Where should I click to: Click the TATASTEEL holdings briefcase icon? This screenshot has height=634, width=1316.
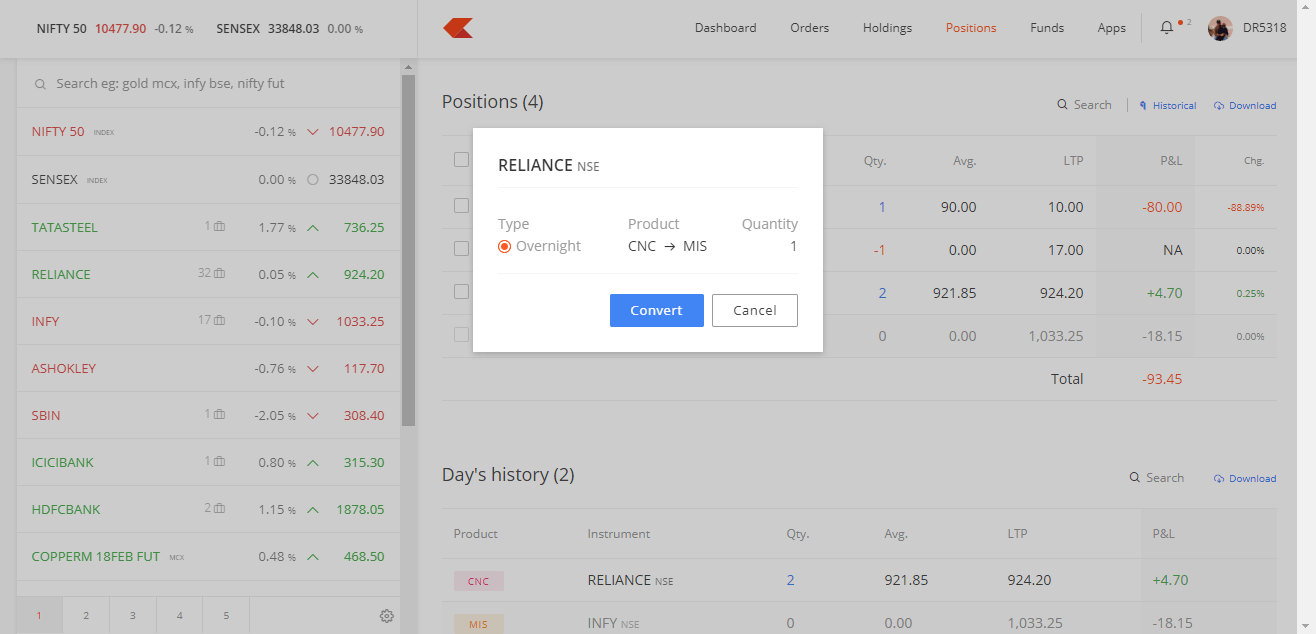click(219, 227)
